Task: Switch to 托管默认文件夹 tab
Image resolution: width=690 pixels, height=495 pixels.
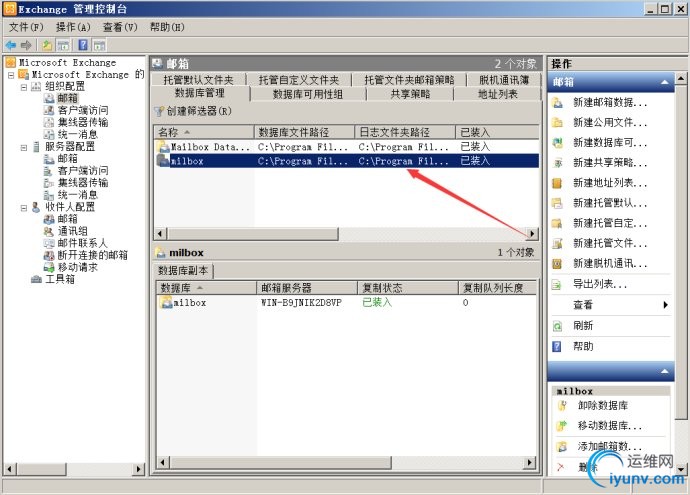Action: 198,80
